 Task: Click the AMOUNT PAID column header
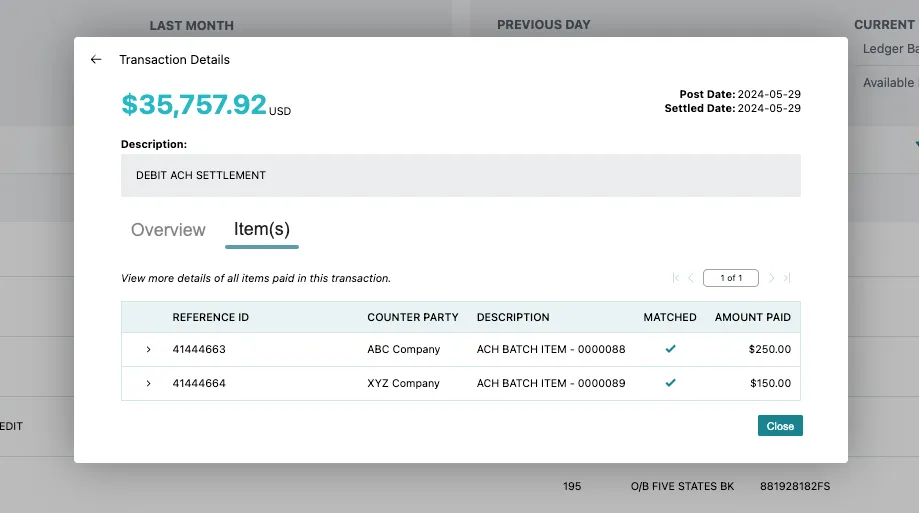[x=753, y=317]
